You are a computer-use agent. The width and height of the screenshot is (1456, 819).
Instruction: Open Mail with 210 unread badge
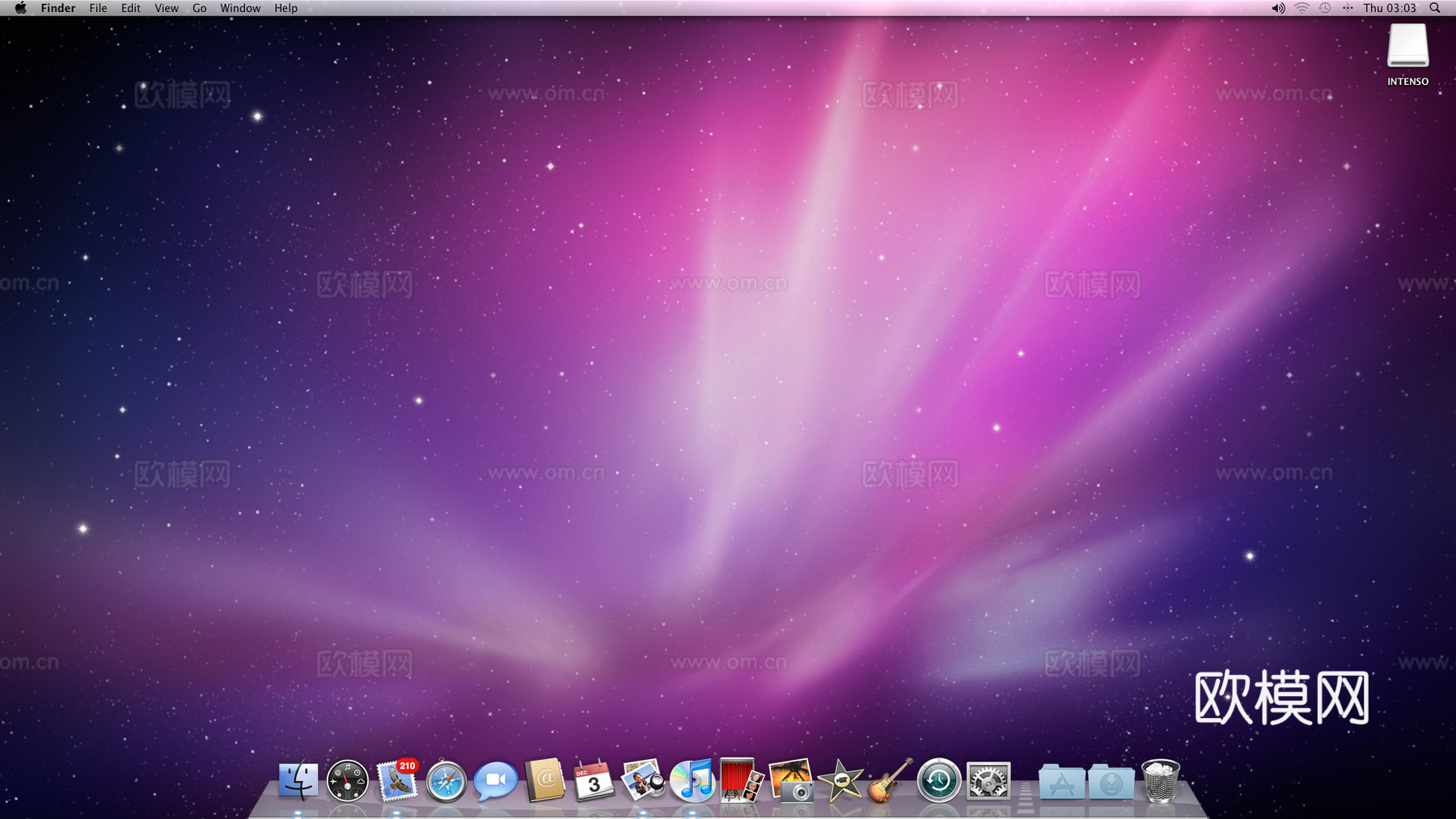(397, 780)
